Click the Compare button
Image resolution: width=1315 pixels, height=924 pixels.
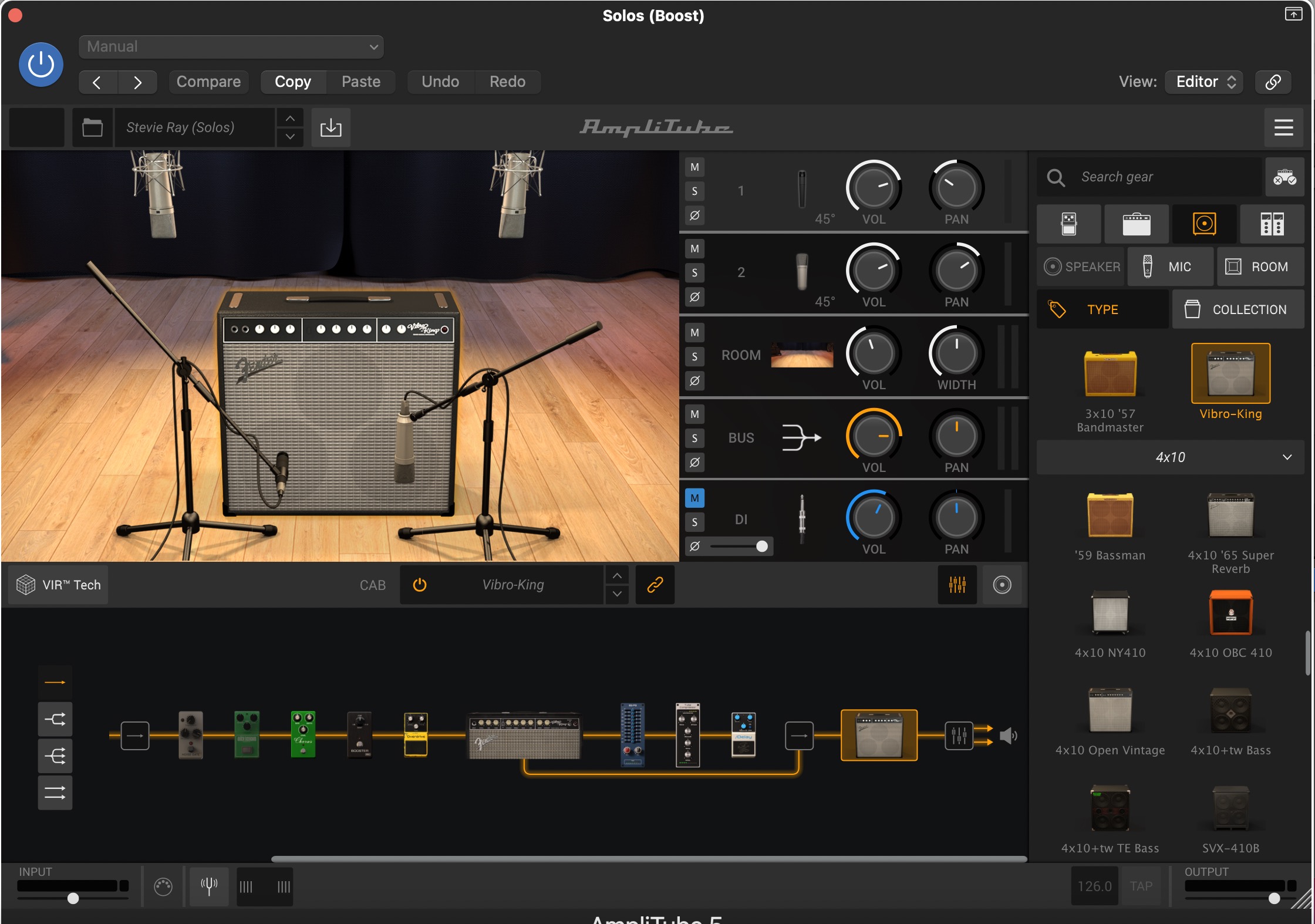point(209,82)
